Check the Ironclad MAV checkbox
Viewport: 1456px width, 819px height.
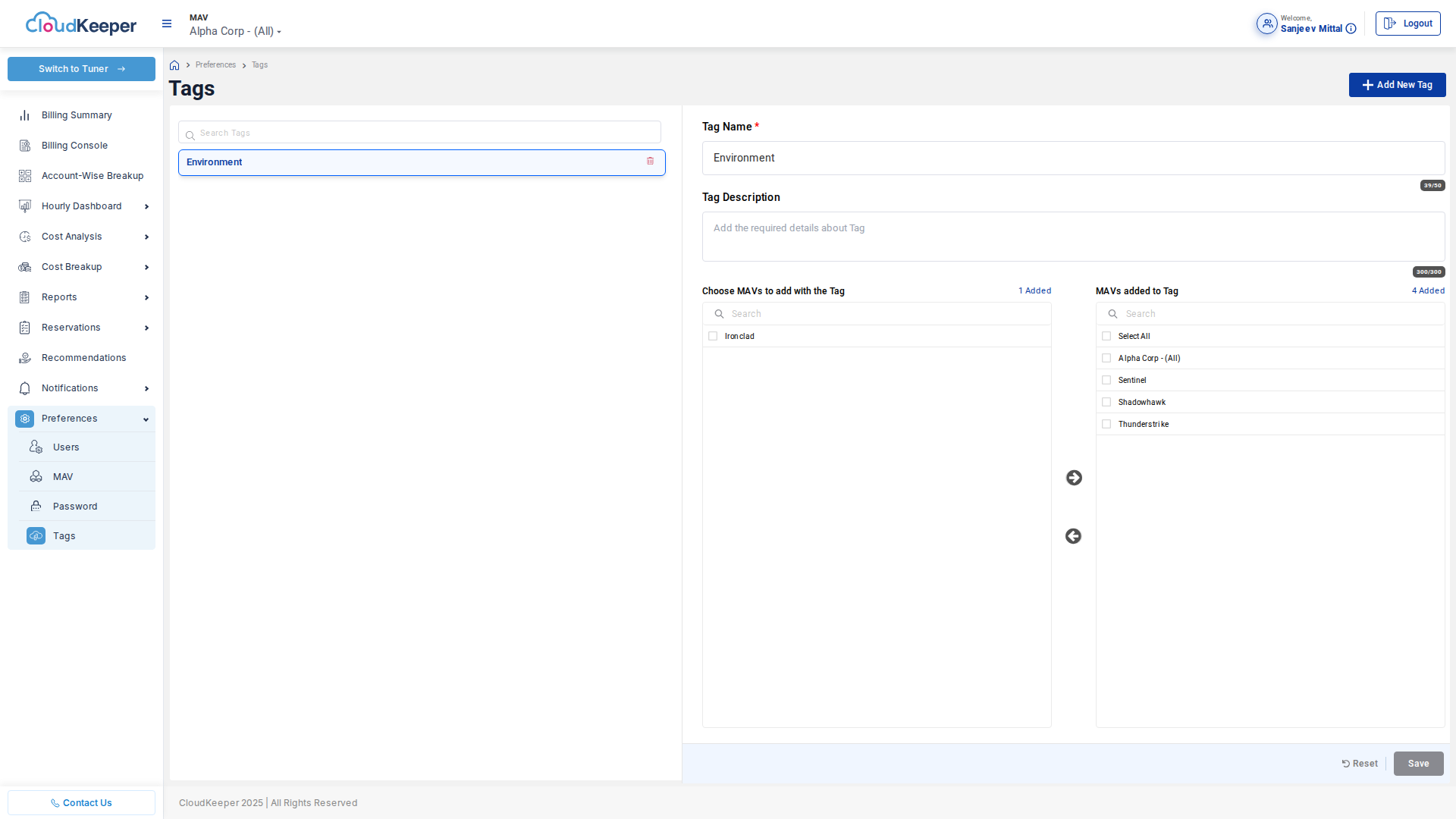tap(713, 336)
